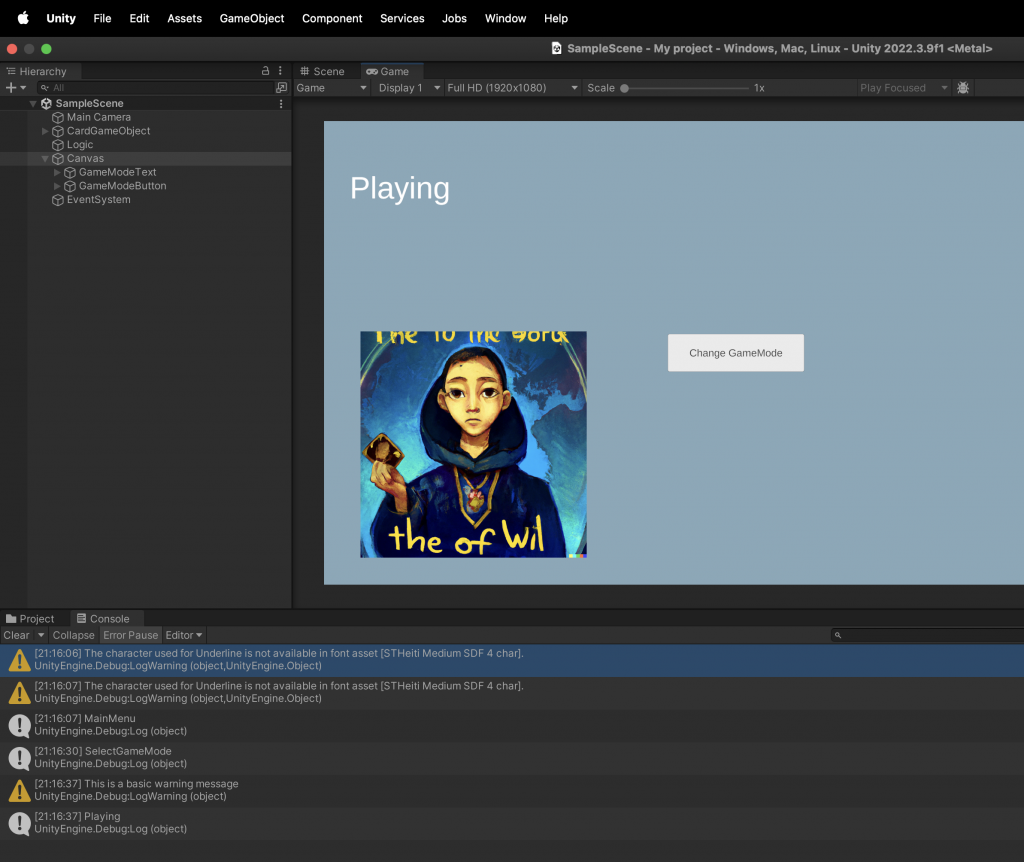Expand the GameModeButton node

pos(57,186)
